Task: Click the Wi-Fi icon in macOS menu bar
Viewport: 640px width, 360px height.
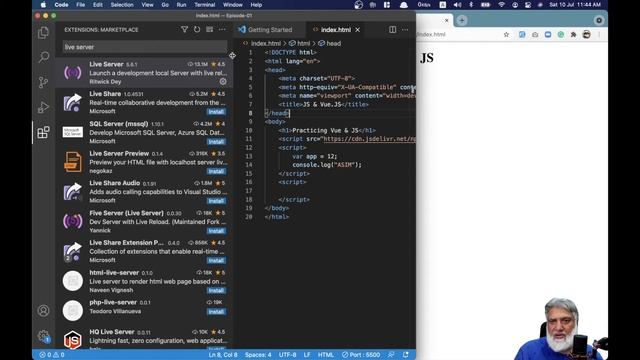Action: pos(501,5)
